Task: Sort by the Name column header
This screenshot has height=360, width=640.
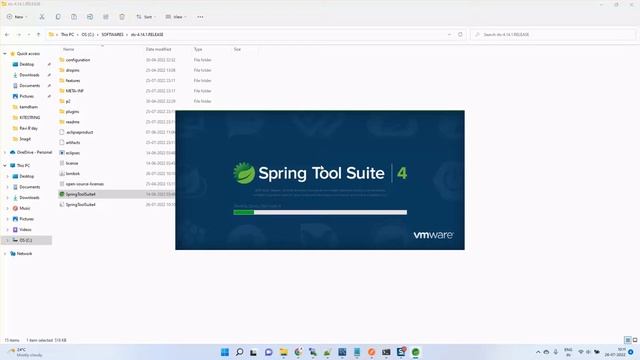Action: click(x=69, y=49)
